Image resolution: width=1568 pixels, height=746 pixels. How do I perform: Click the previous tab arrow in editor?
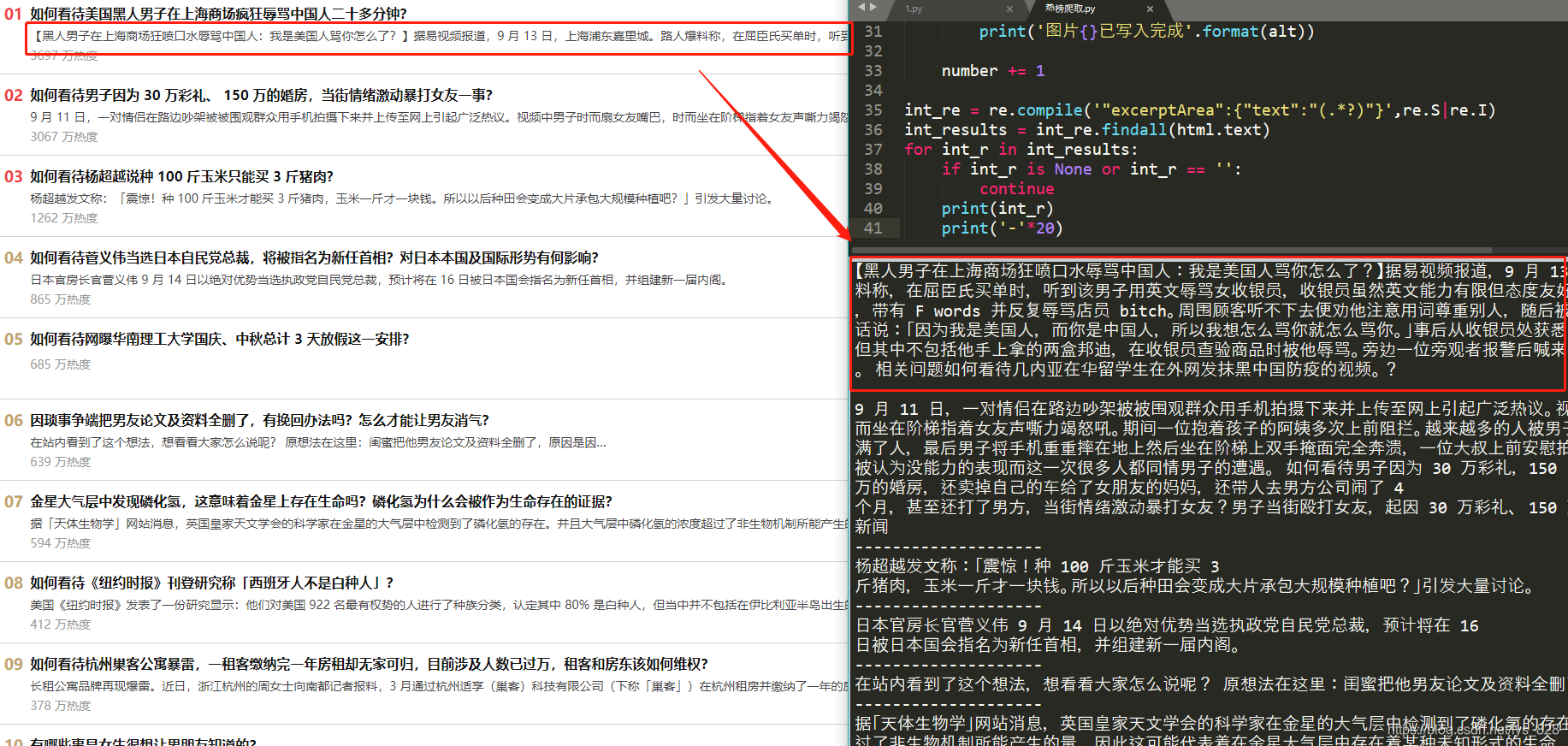pos(862,8)
